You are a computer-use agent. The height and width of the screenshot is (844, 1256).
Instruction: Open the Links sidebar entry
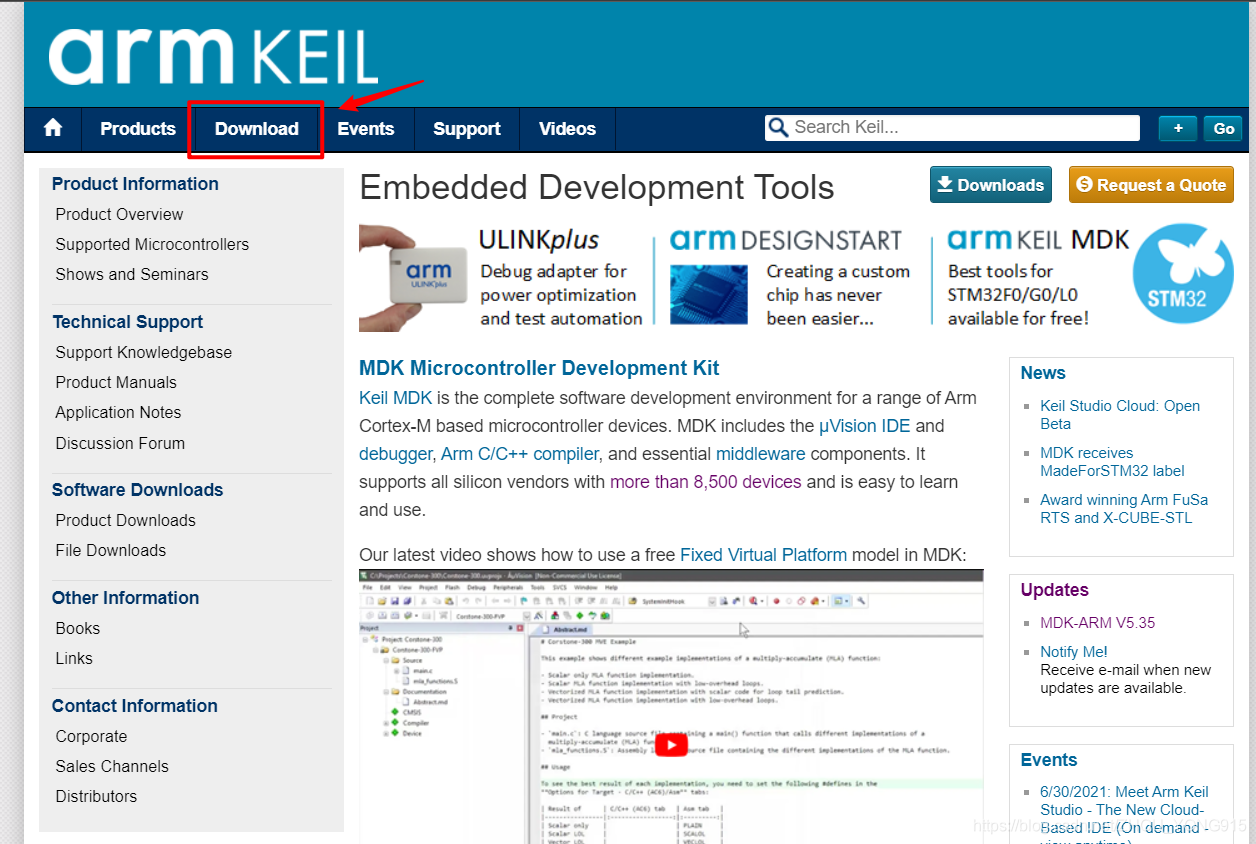[x=74, y=658]
